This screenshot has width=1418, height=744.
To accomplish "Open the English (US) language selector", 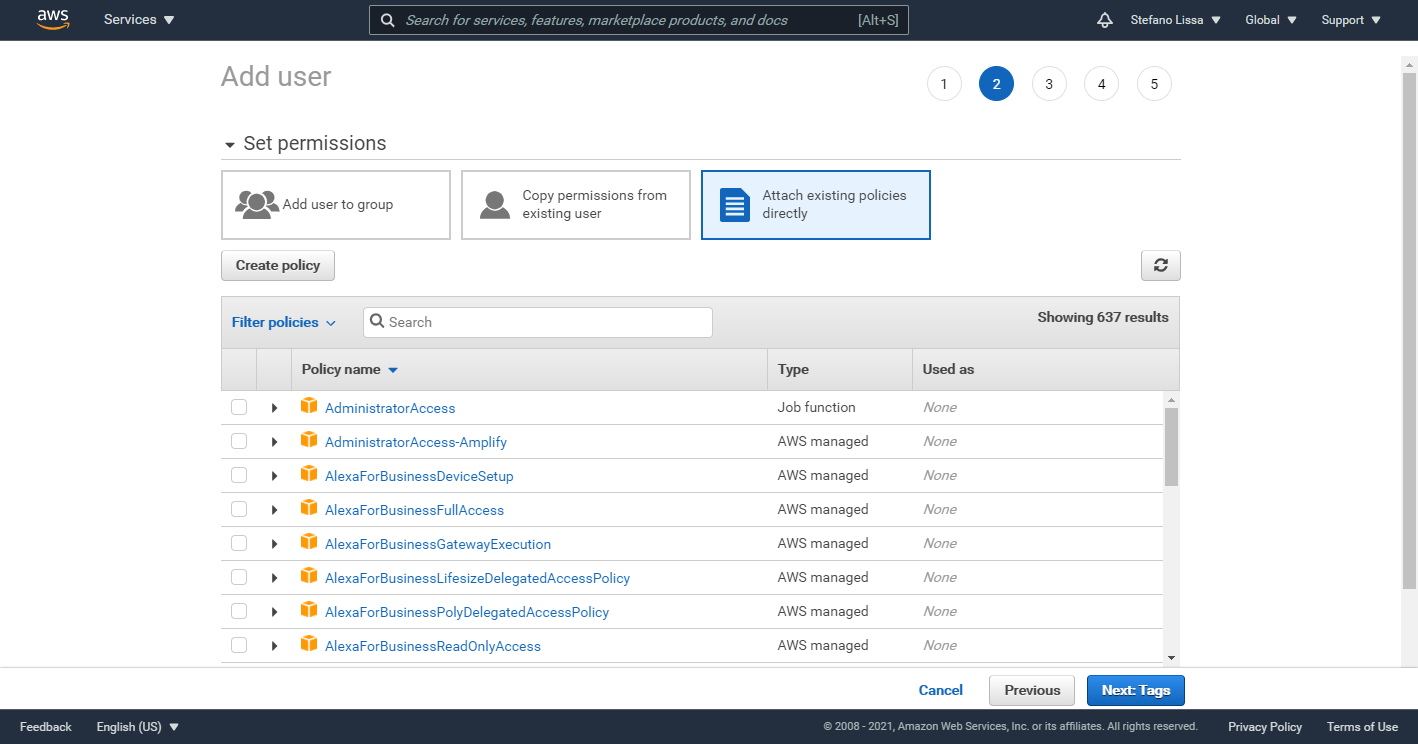I will (138, 727).
